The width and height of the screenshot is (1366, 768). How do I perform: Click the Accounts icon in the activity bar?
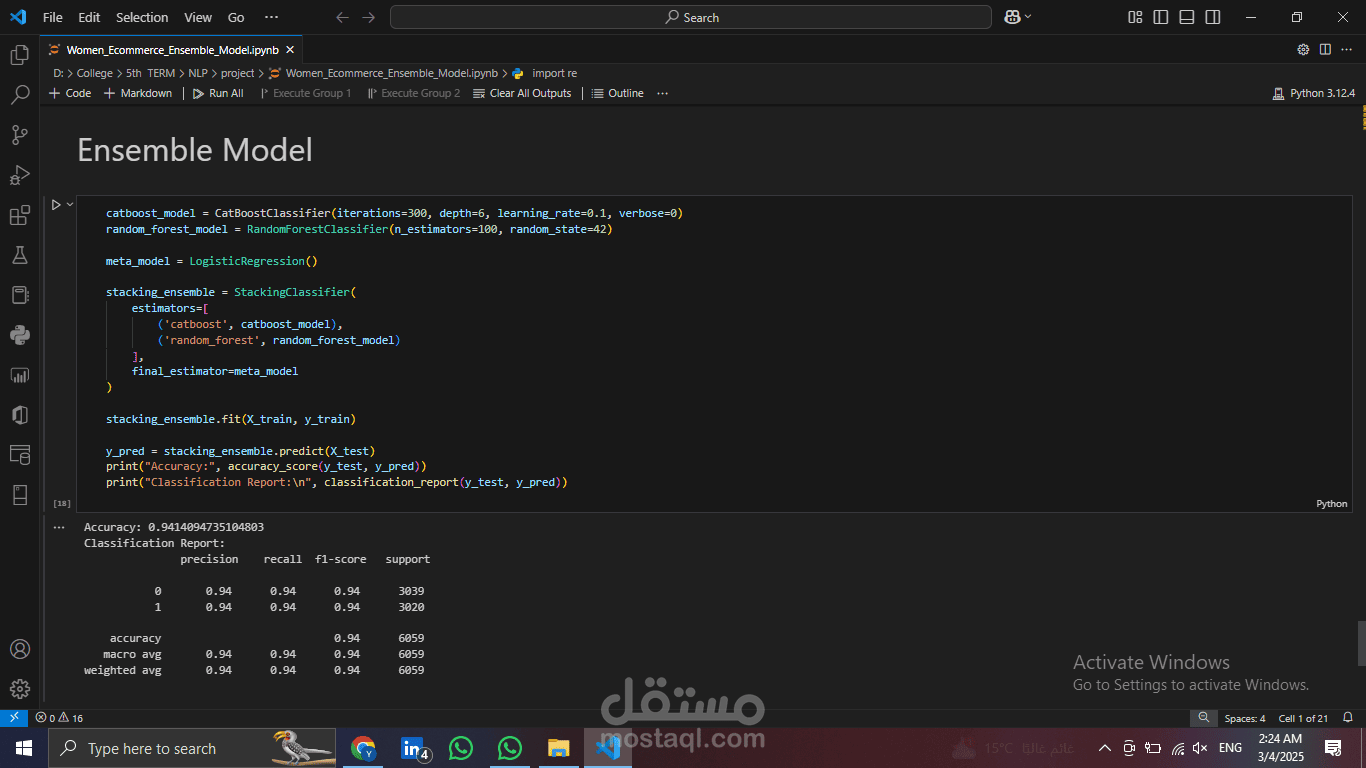click(x=19, y=649)
